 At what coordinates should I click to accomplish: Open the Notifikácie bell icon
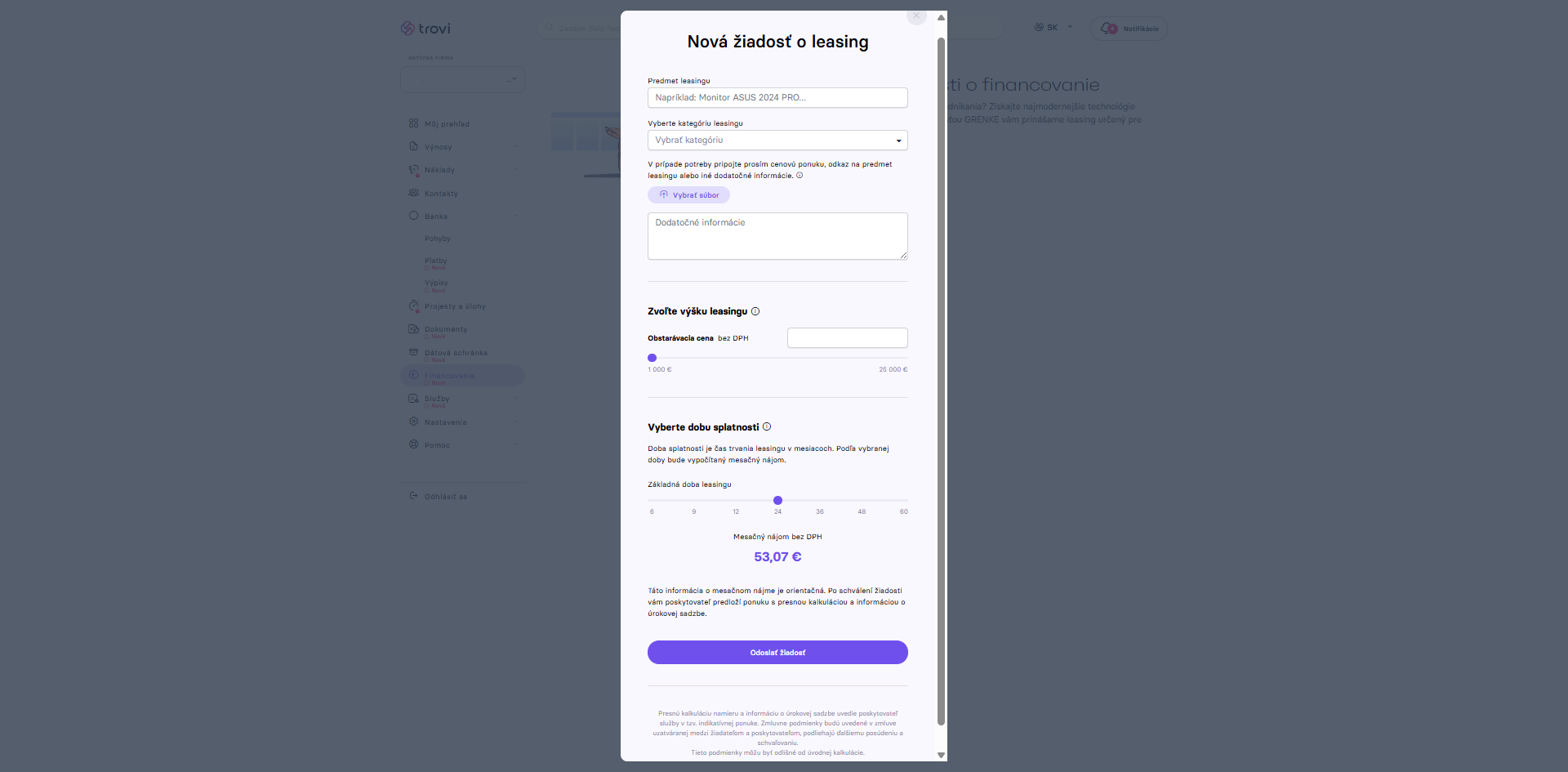pos(1108,29)
